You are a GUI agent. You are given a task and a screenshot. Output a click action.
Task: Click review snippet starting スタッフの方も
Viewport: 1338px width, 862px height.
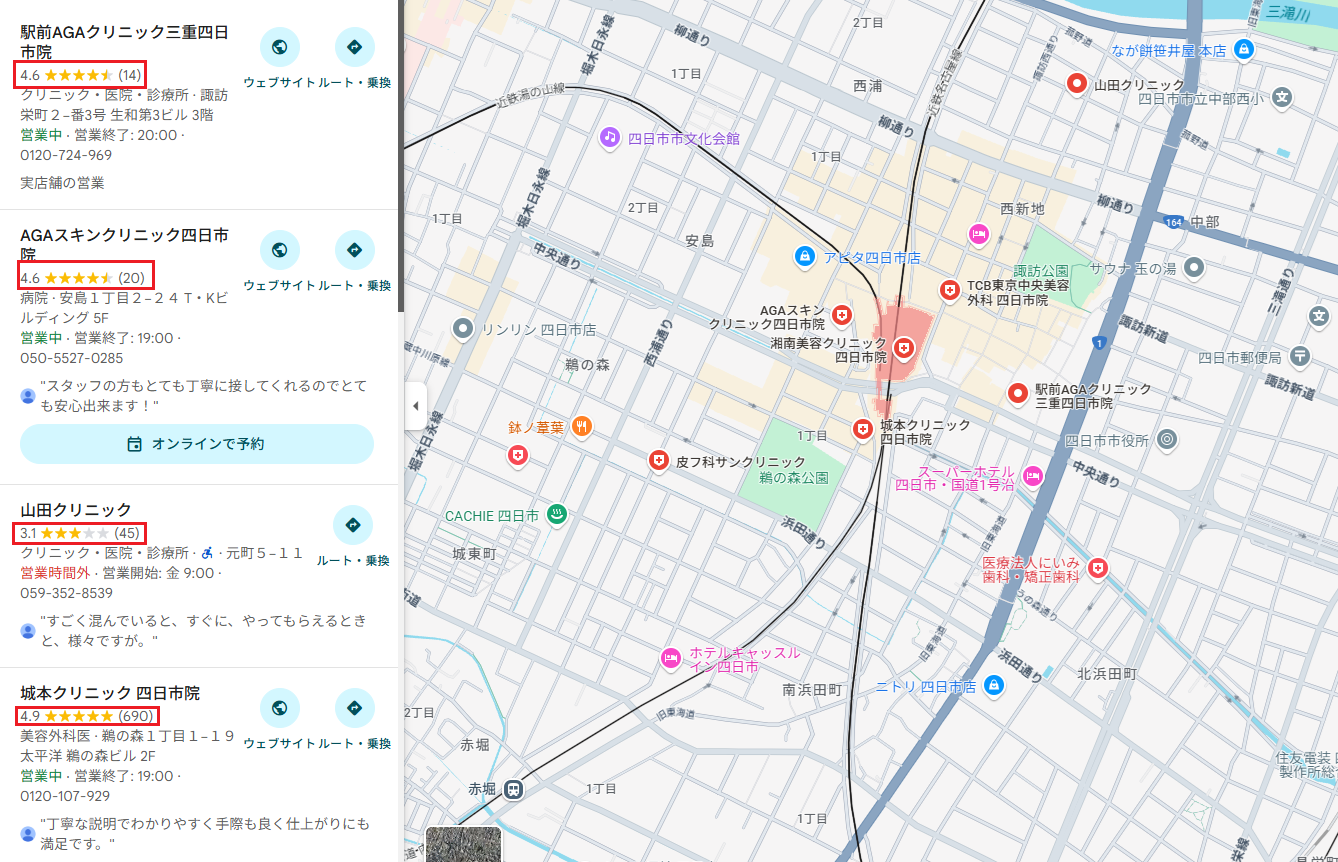click(x=203, y=395)
